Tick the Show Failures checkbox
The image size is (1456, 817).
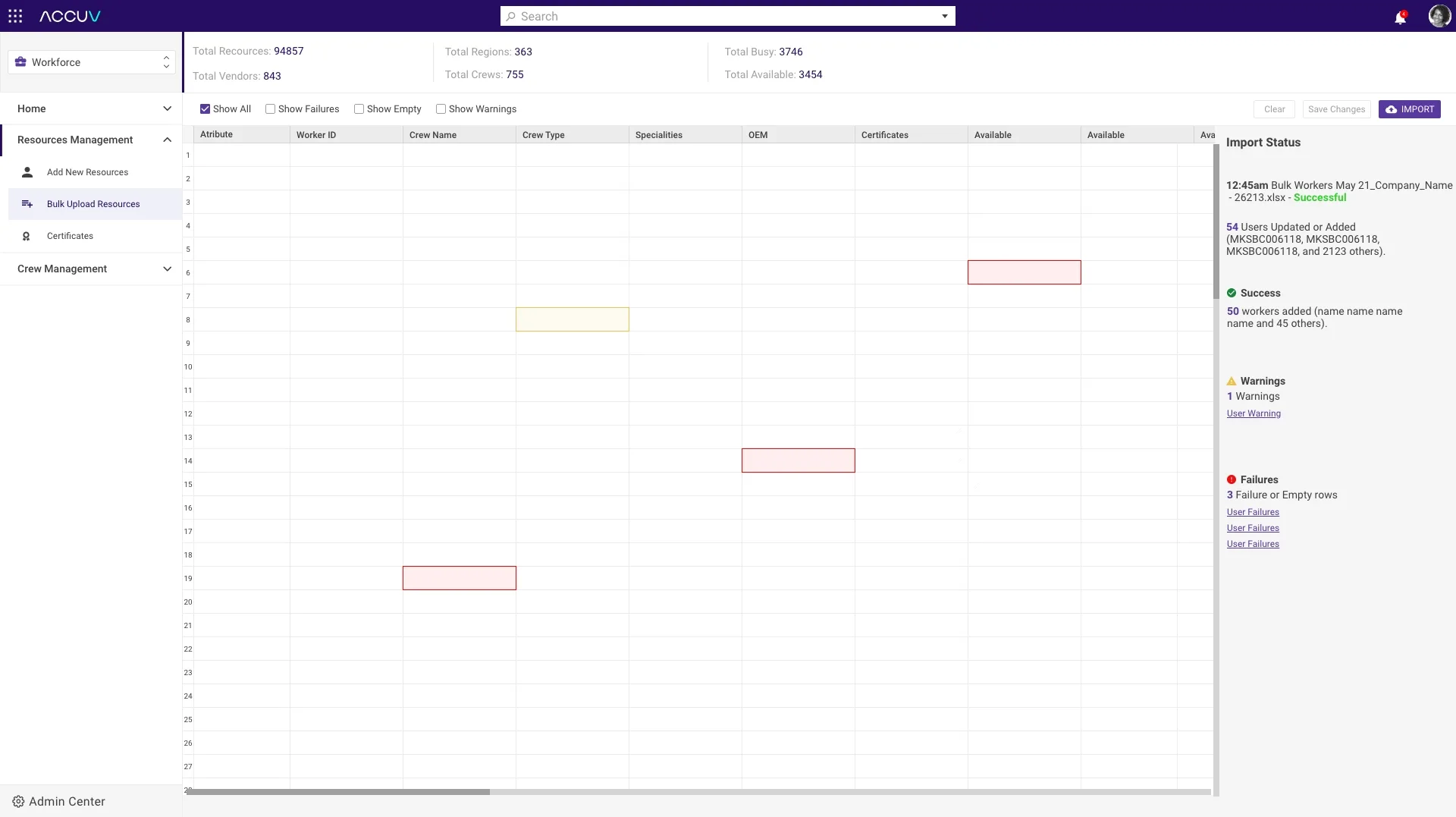(x=270, y=109)
